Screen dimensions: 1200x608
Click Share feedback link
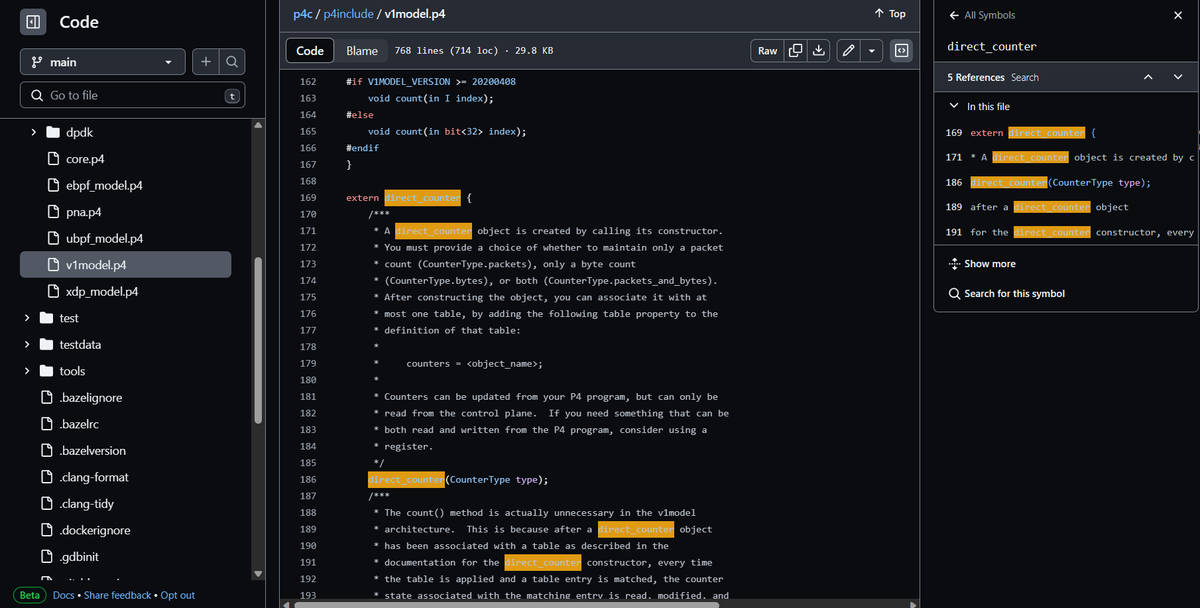[x=117, y=595]
